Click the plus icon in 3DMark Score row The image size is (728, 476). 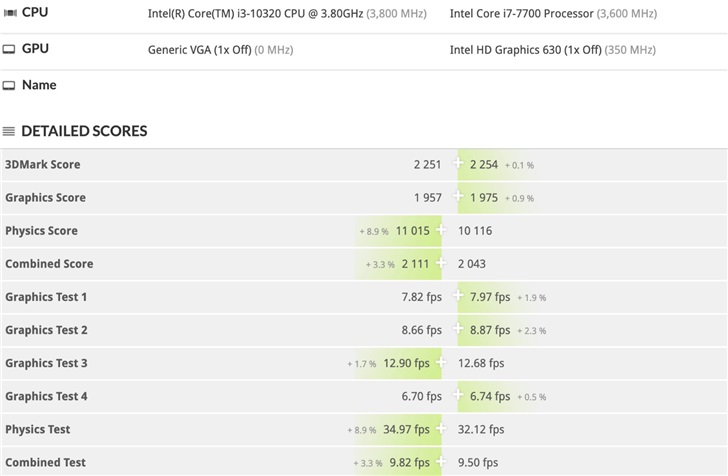(458, 164)
